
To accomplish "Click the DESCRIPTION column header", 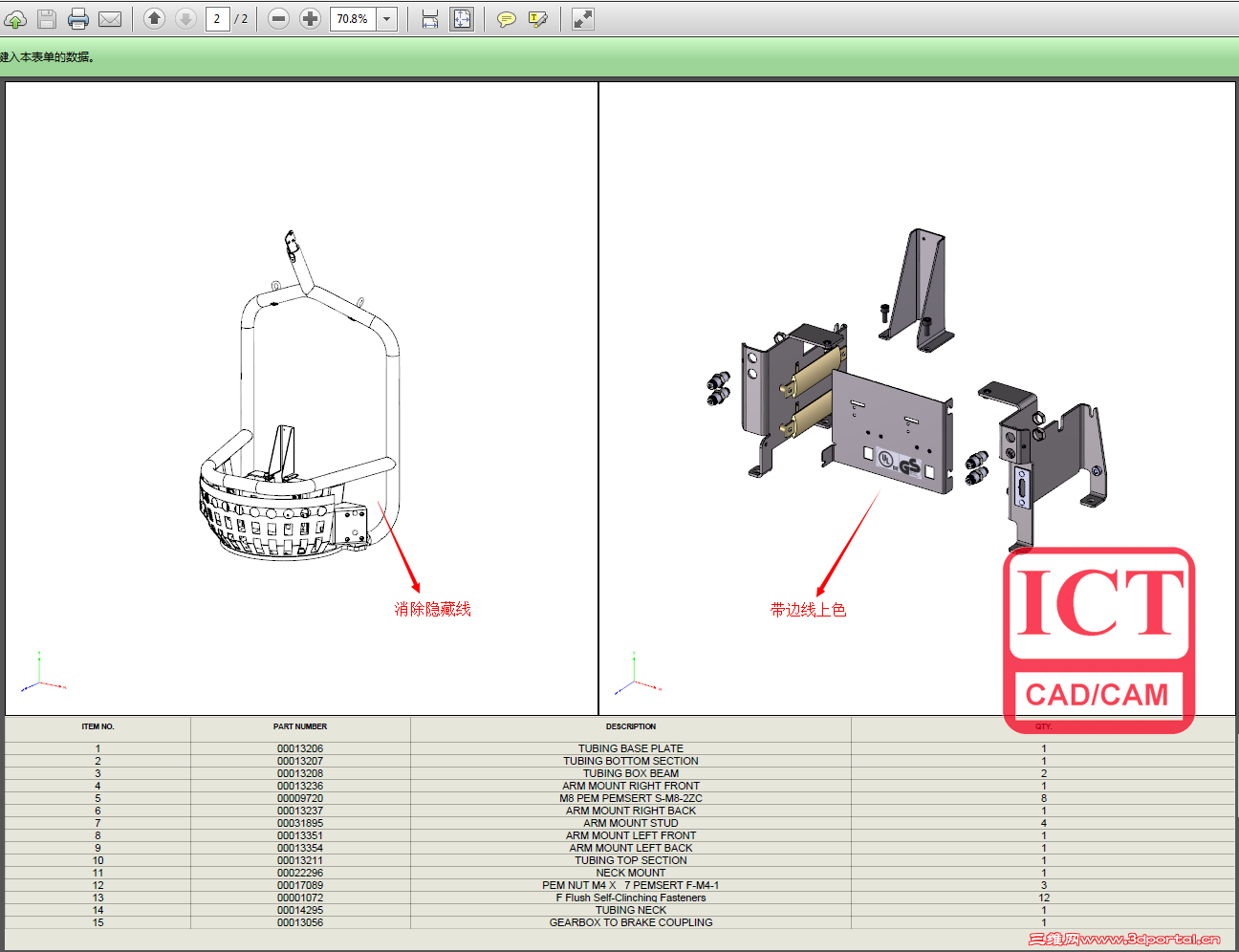I will click(x=631, y=726).
